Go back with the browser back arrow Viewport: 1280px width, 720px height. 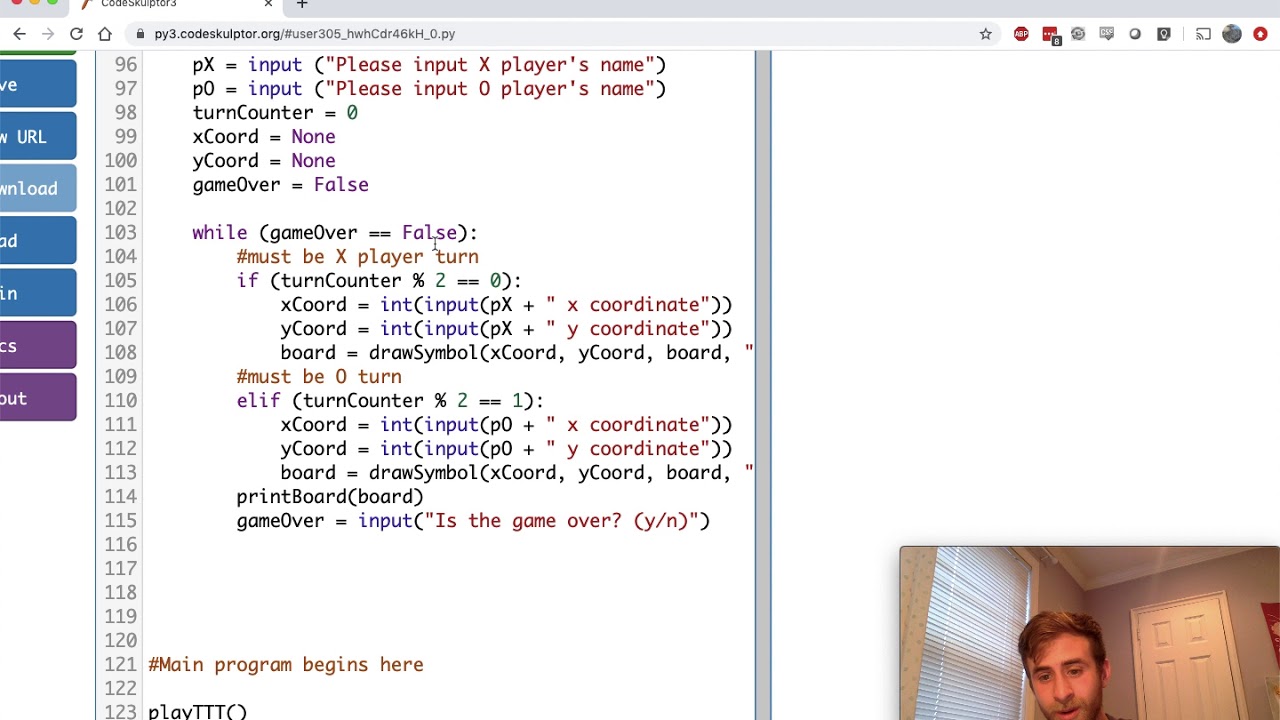(x=19, y=34)
